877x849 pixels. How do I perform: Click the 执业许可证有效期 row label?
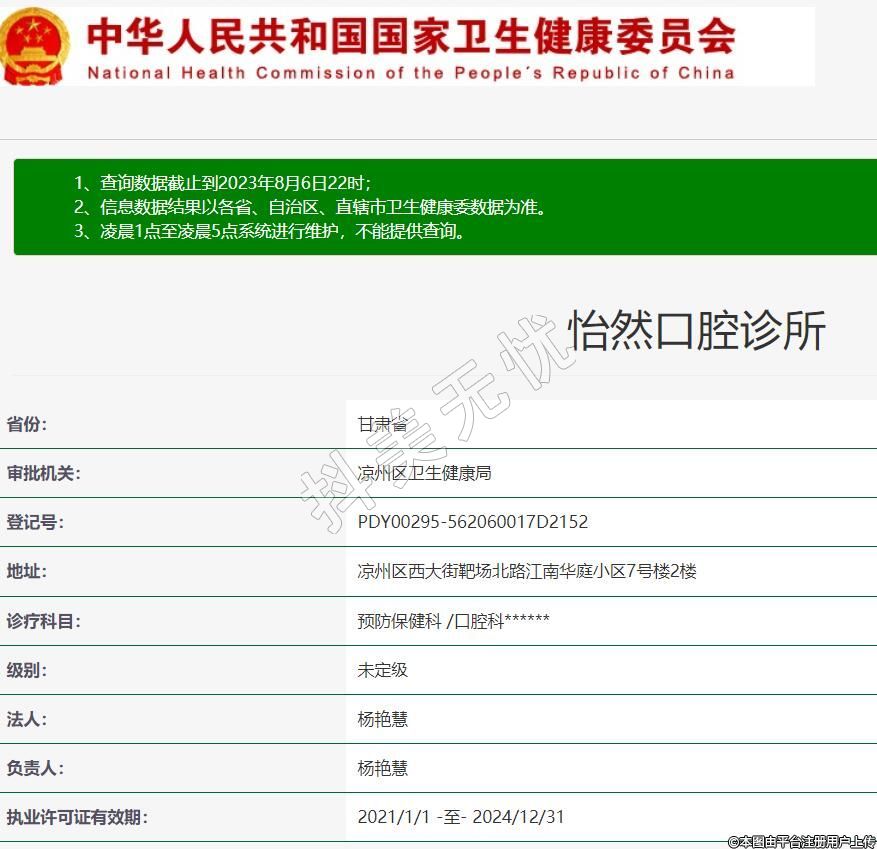pyautogui.click(x=77, y=817)
